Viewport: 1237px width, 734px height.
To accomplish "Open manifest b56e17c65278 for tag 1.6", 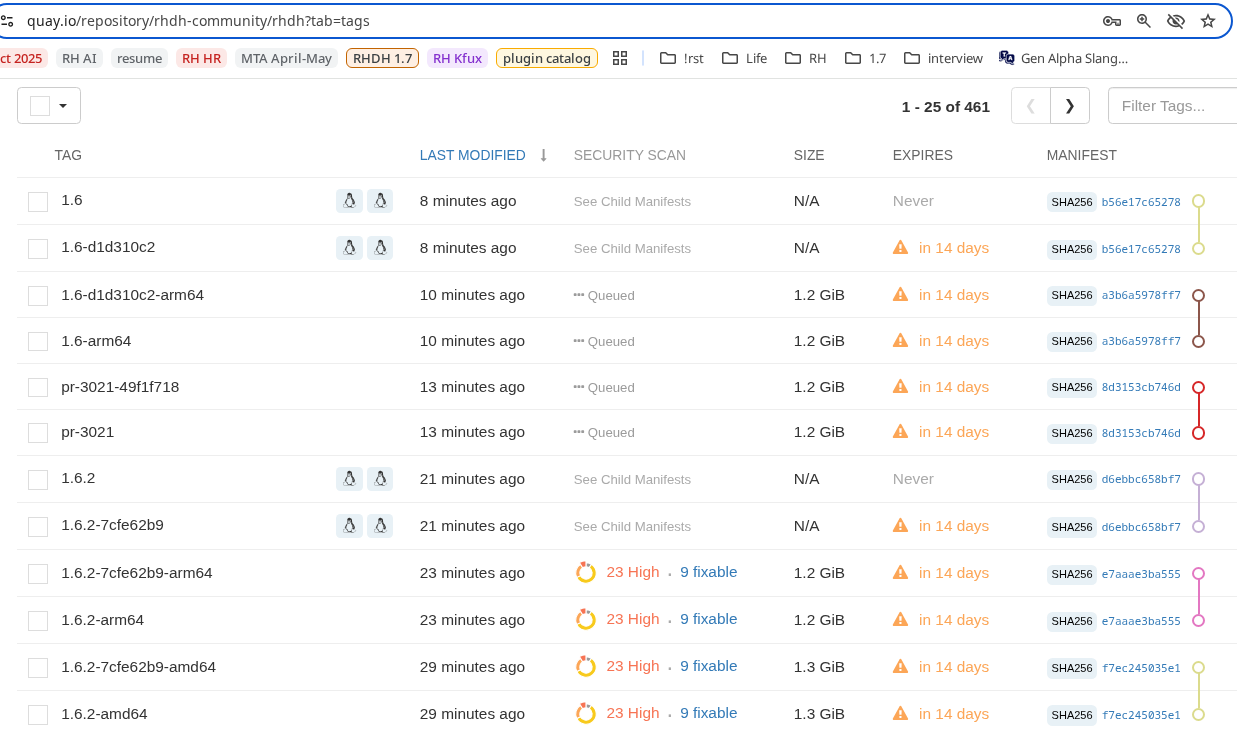I will pos(1141,201).
